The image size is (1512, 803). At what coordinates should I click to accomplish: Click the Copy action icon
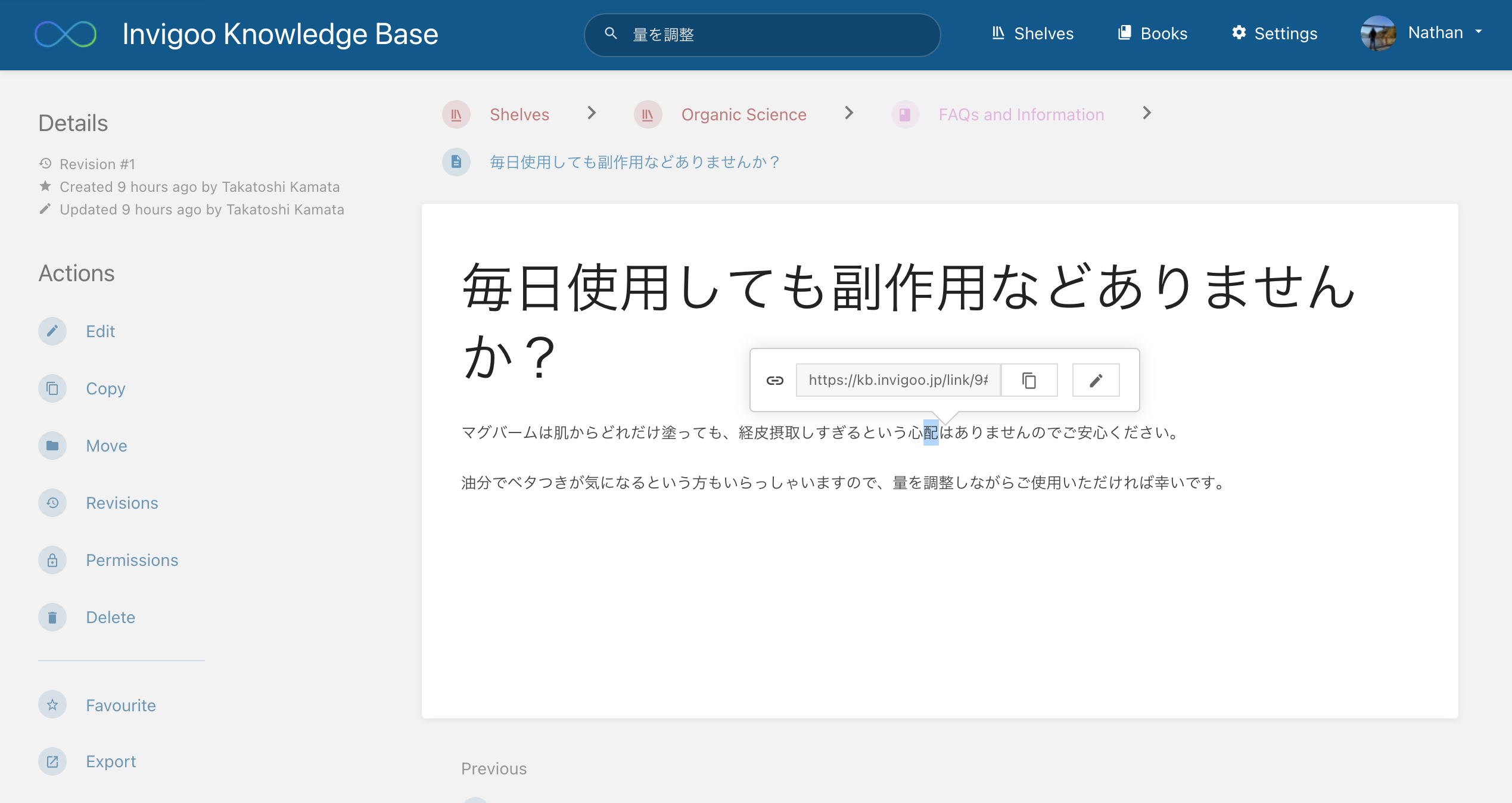[x=52, y=388]
